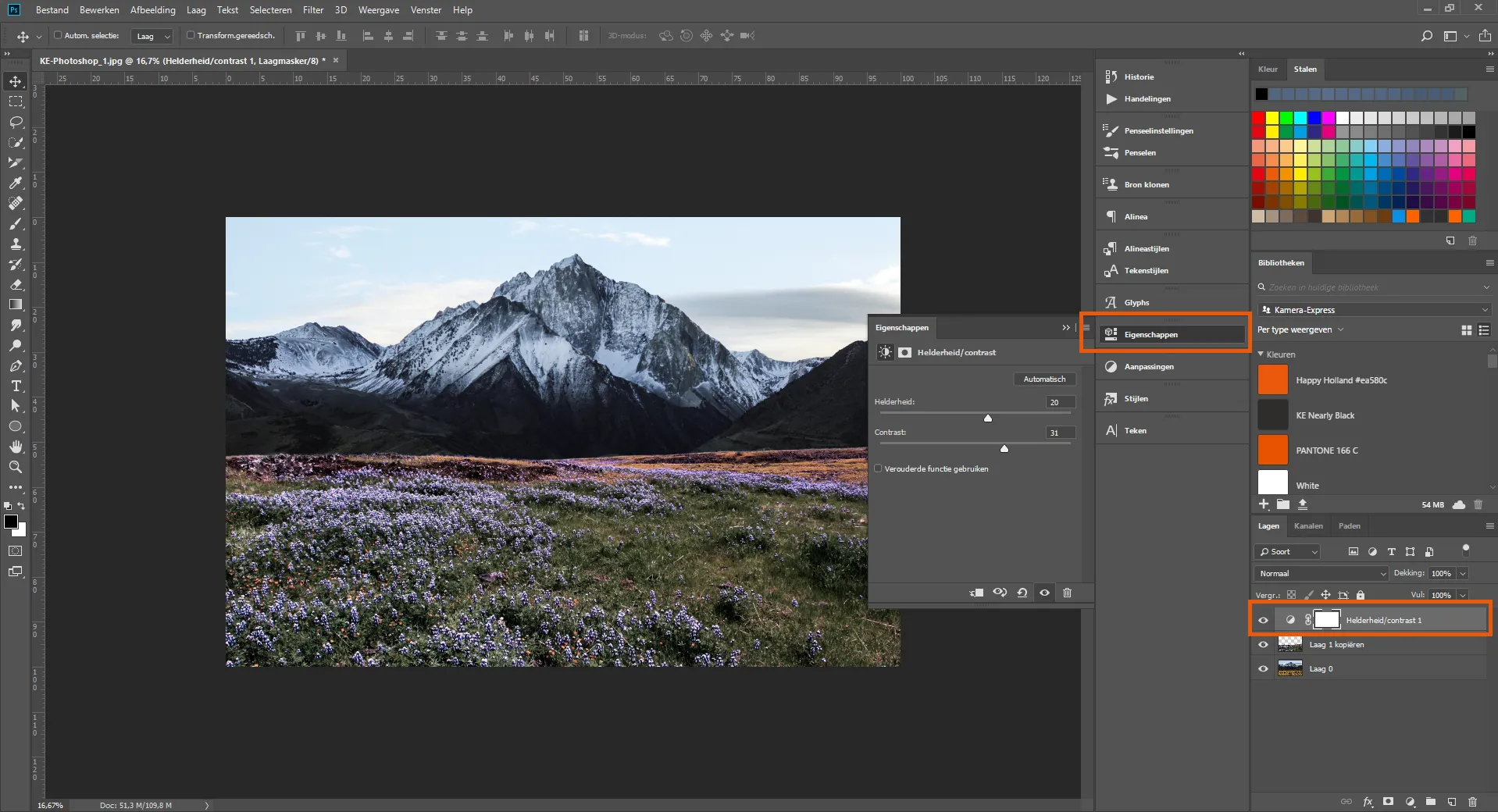Open the Laag auto-select dropdown
The image size is (1498, 812).
pos(152,36)
